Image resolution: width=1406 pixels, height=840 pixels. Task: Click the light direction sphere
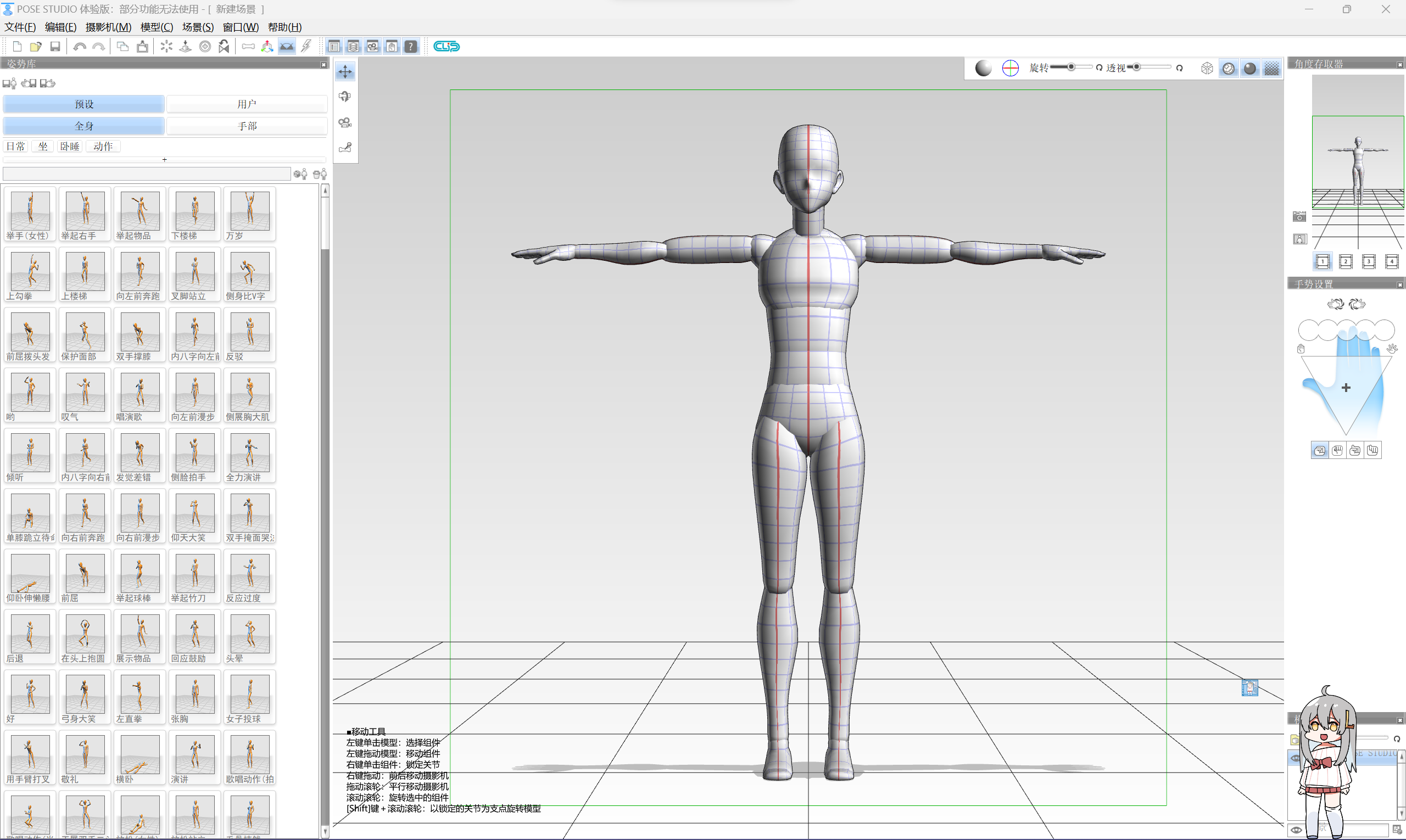(x=984, y=69)
